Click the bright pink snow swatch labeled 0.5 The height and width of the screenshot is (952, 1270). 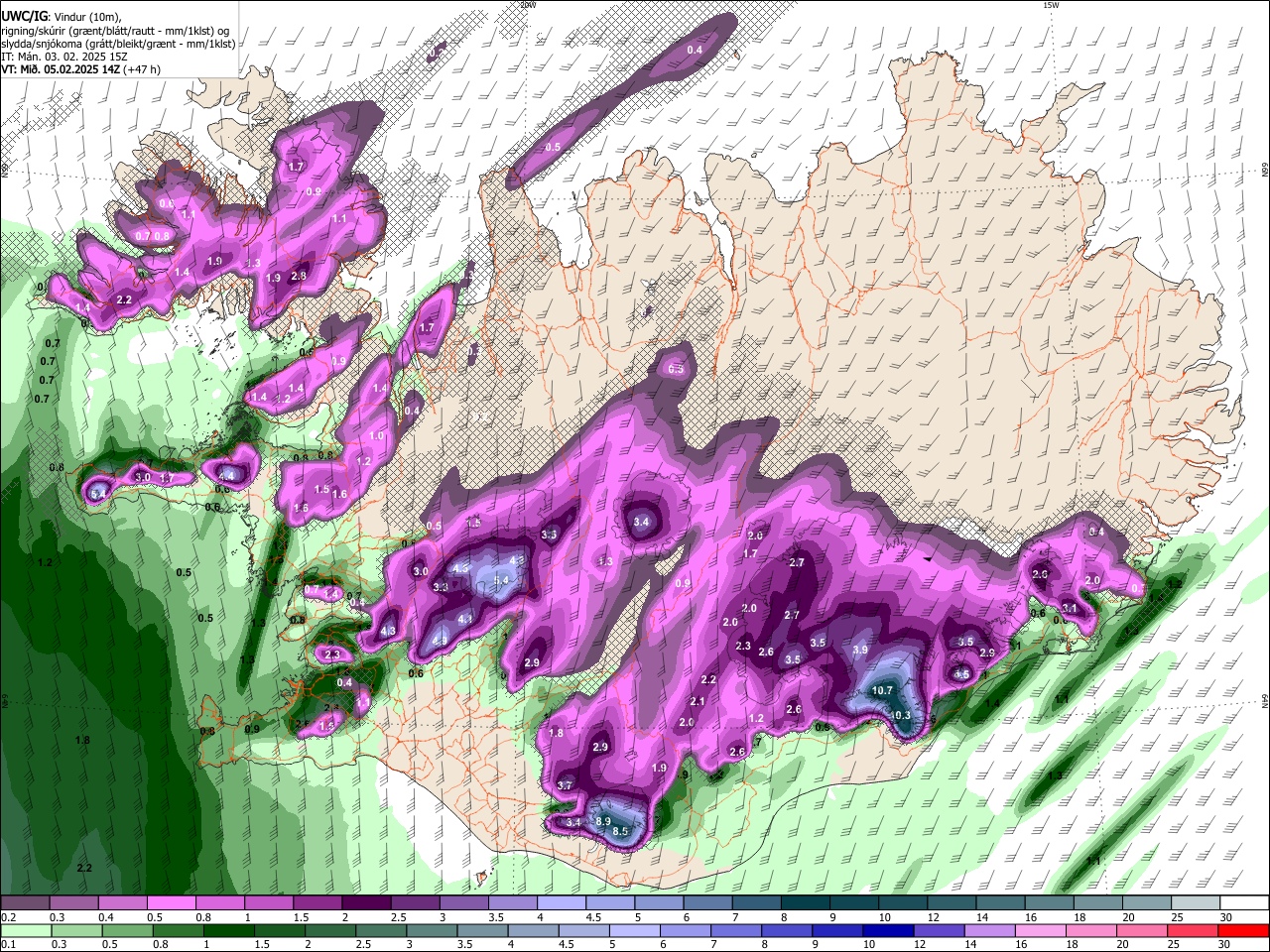tap(171, 903)
